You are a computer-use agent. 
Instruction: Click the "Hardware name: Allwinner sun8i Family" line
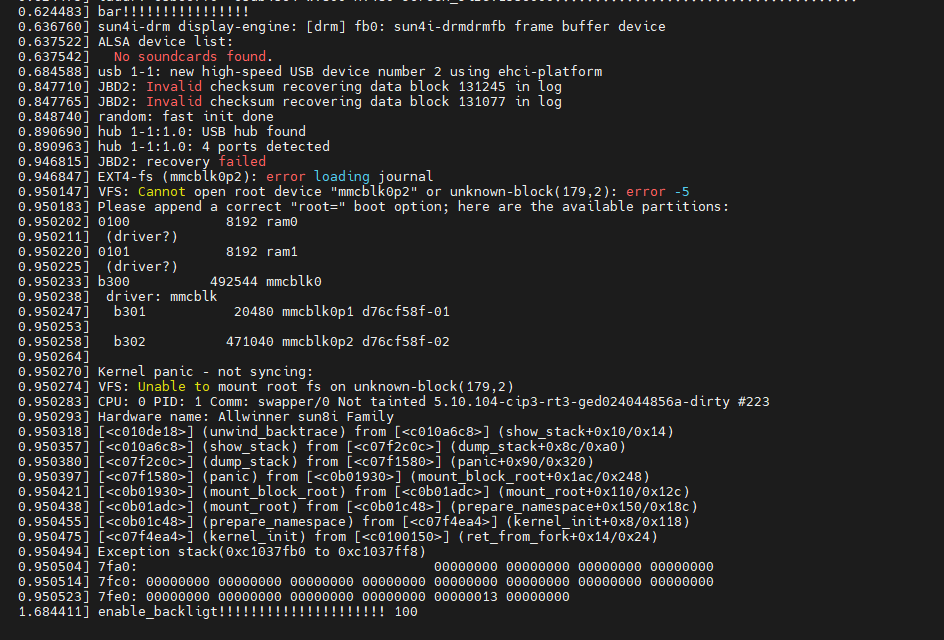246,417
